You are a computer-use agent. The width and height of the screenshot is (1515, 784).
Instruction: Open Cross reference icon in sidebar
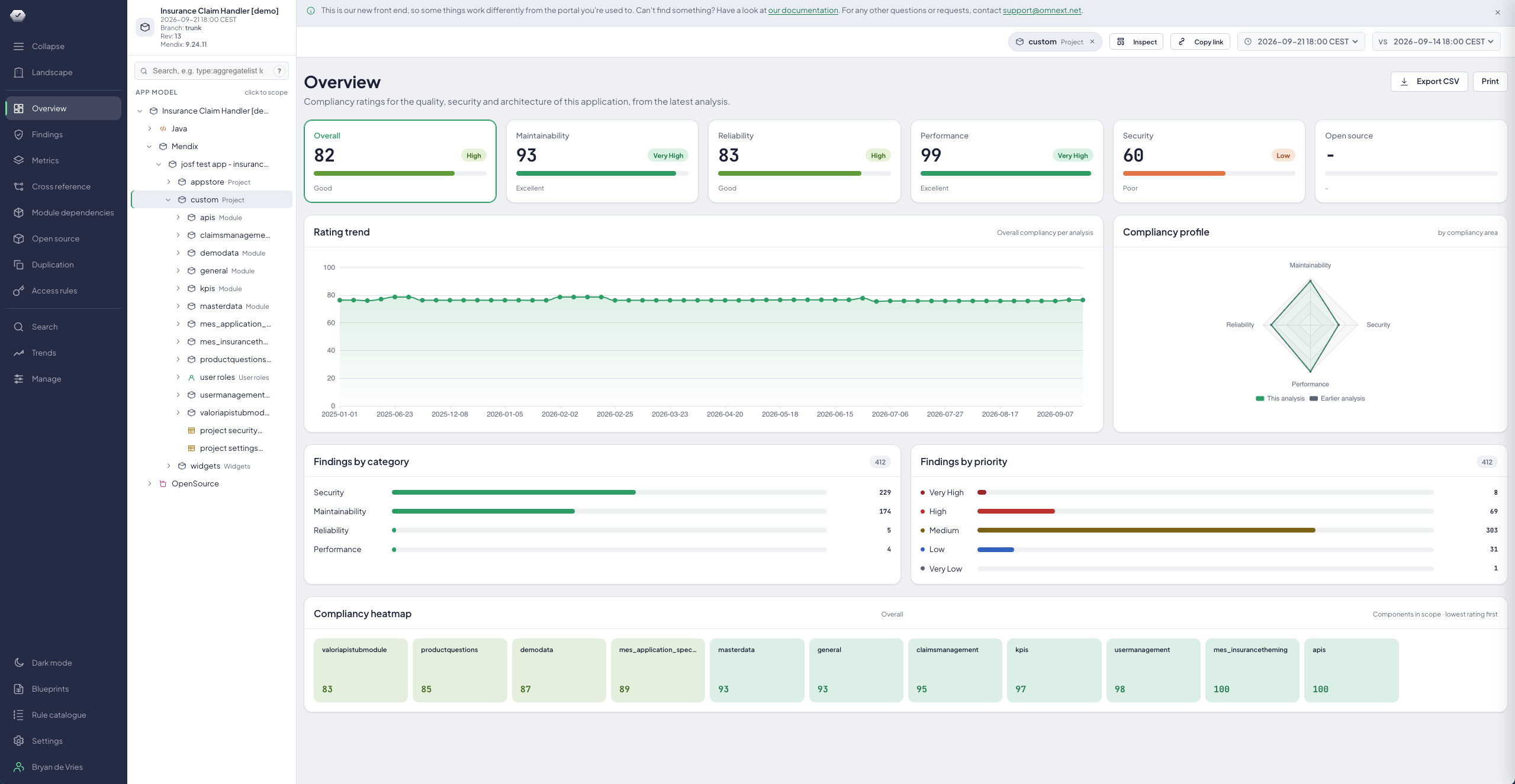19,186
